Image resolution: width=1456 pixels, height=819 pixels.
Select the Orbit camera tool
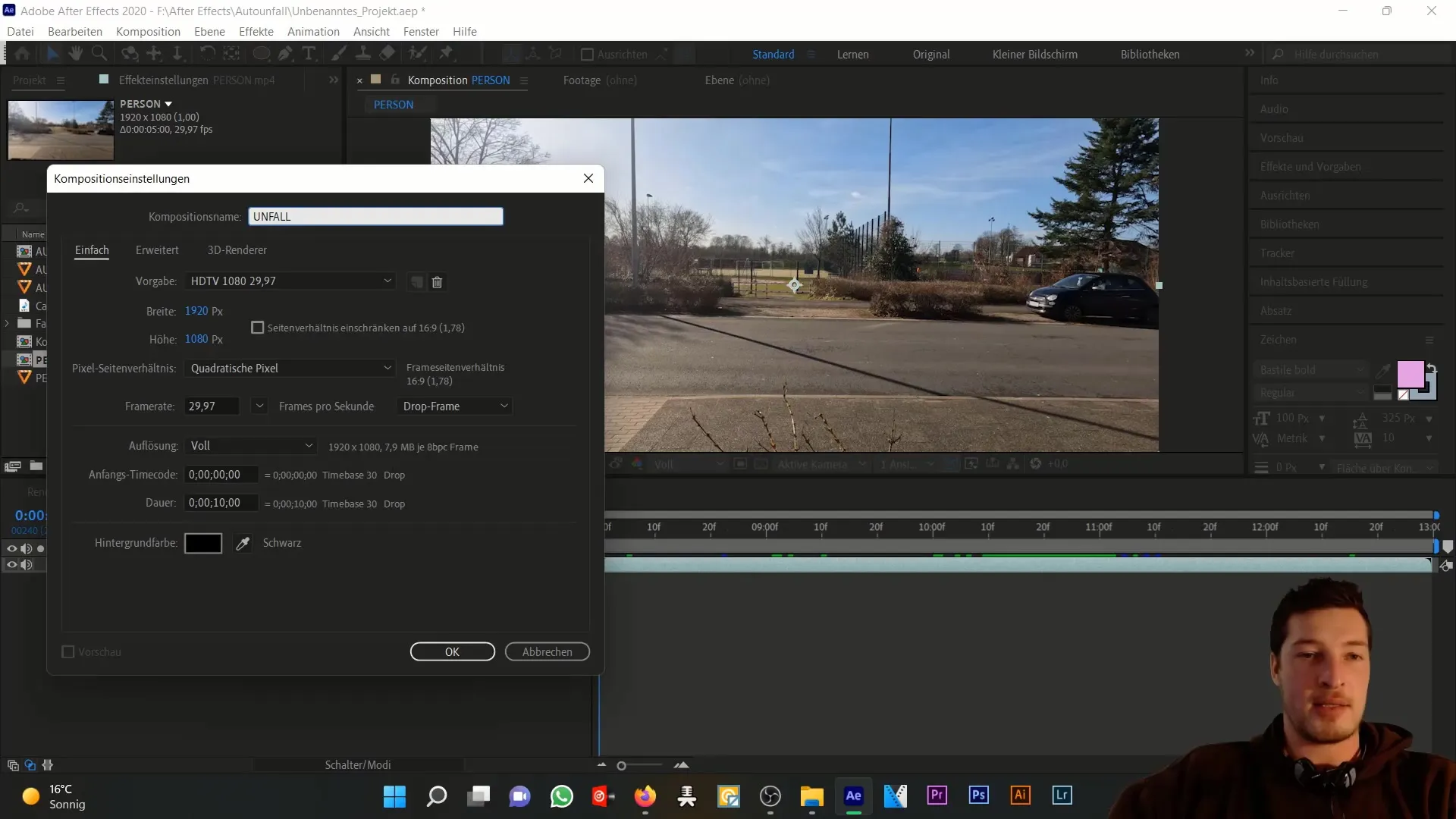130,54
